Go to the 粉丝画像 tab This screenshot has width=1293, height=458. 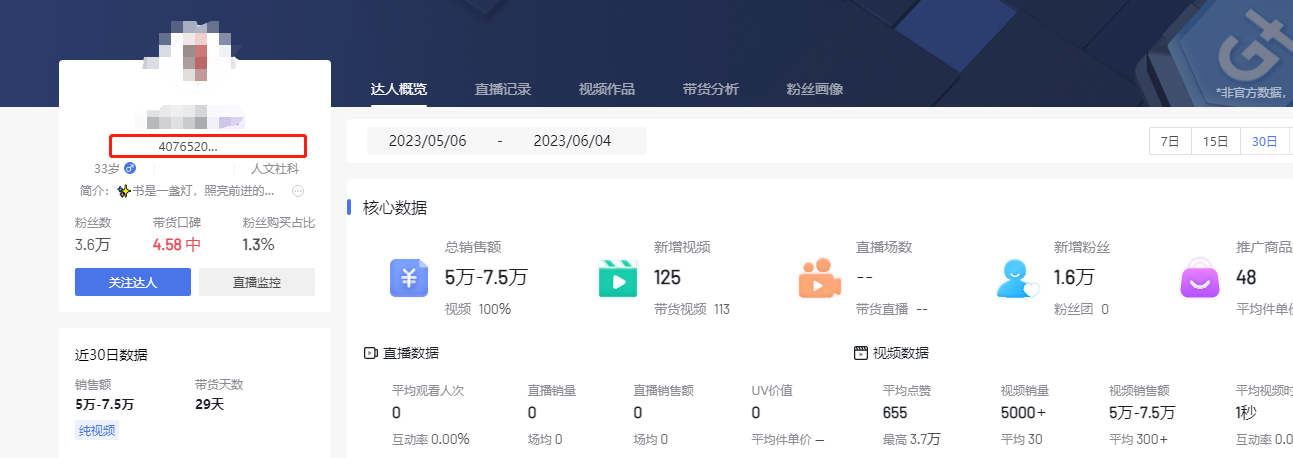tap(814, 89)
